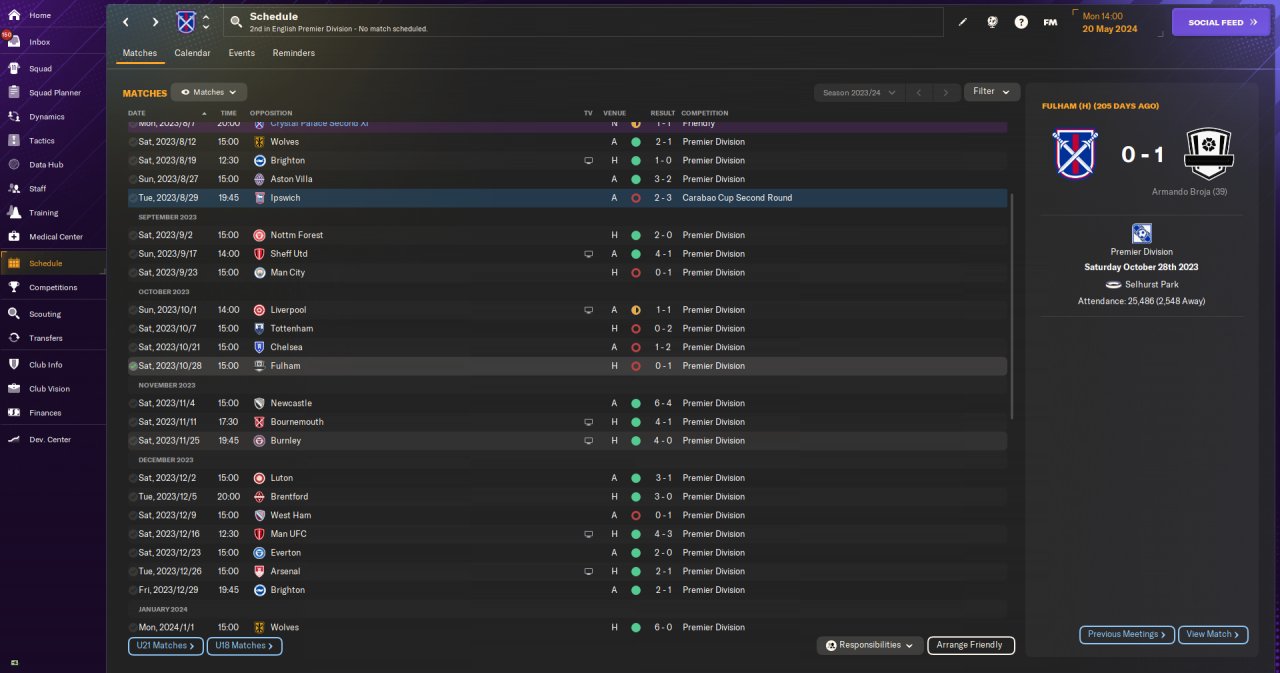Open the Matches view dropdown

[209, 92]
